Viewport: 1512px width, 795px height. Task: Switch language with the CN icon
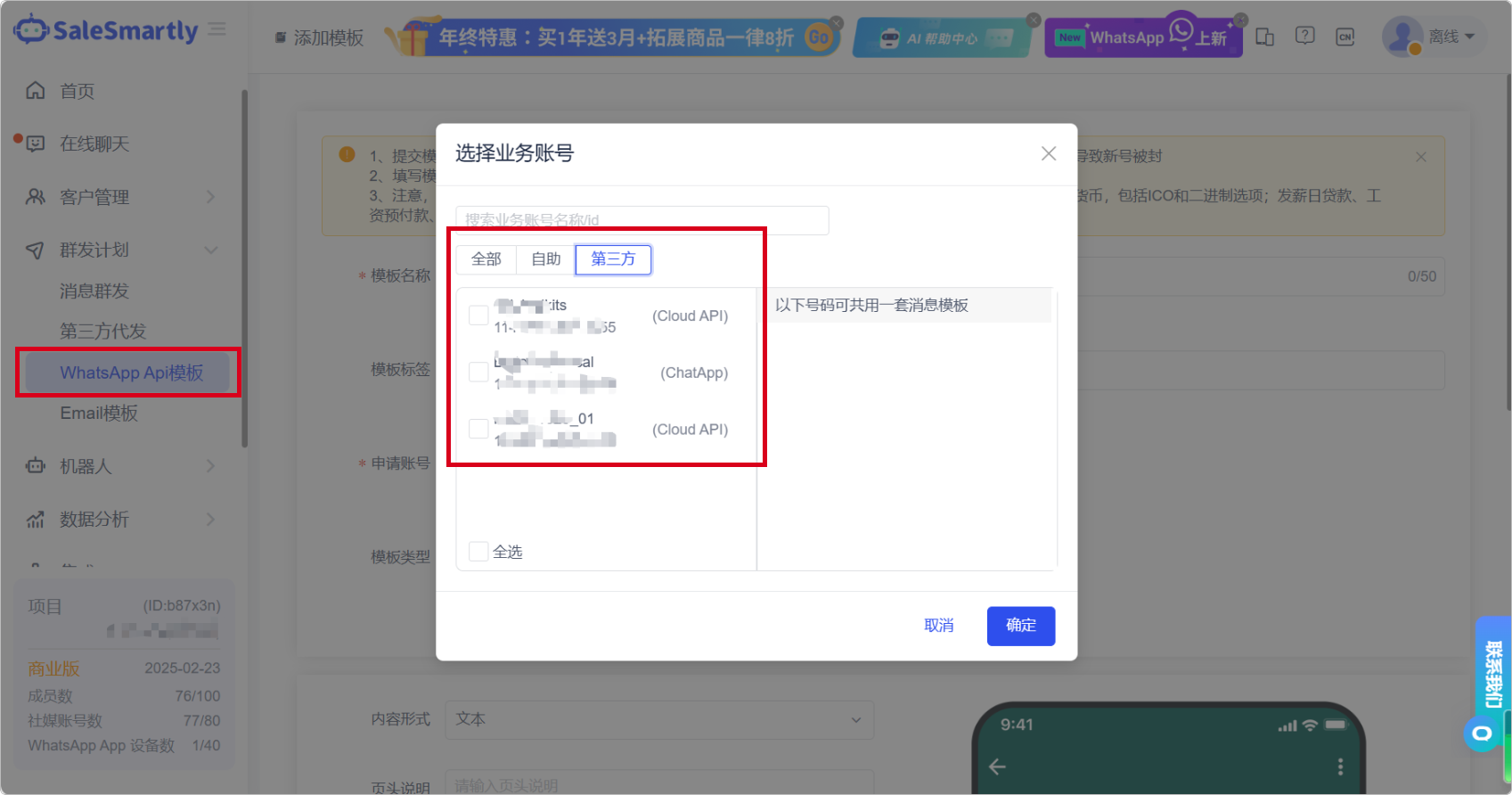1345,37
